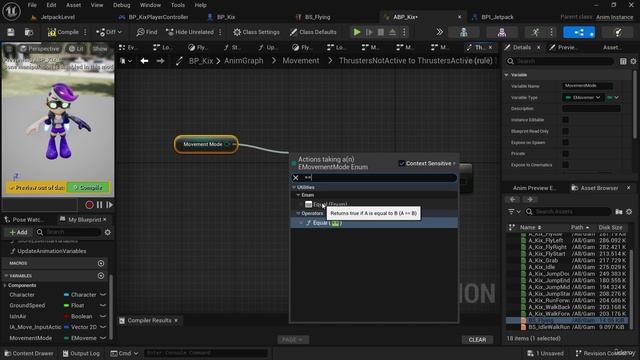Screen dimensions: 640x360
Task: Collapse the Utilities category
Action: pyautogui.click(x=294, y=187)
